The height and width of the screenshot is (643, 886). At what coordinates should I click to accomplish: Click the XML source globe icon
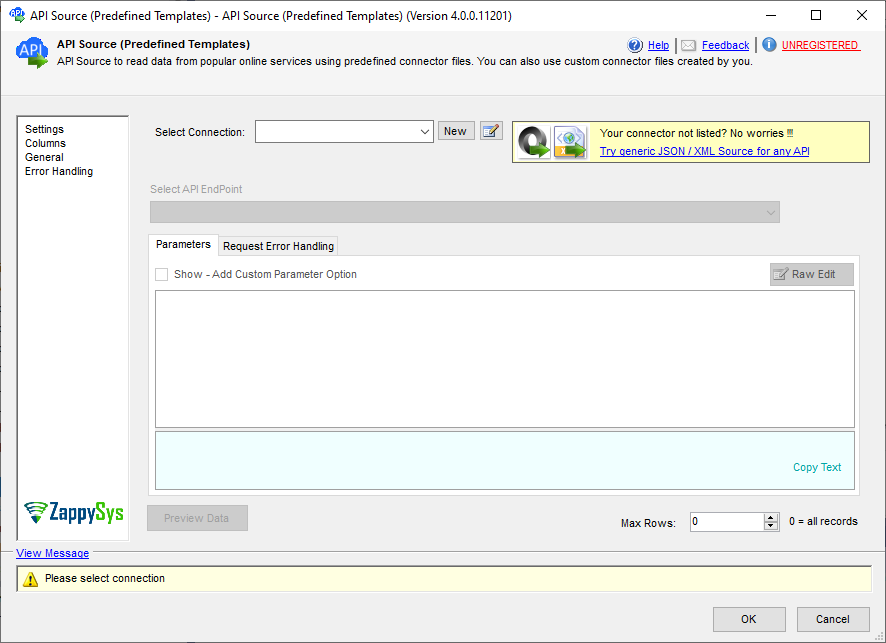click(x=570, y=142)
